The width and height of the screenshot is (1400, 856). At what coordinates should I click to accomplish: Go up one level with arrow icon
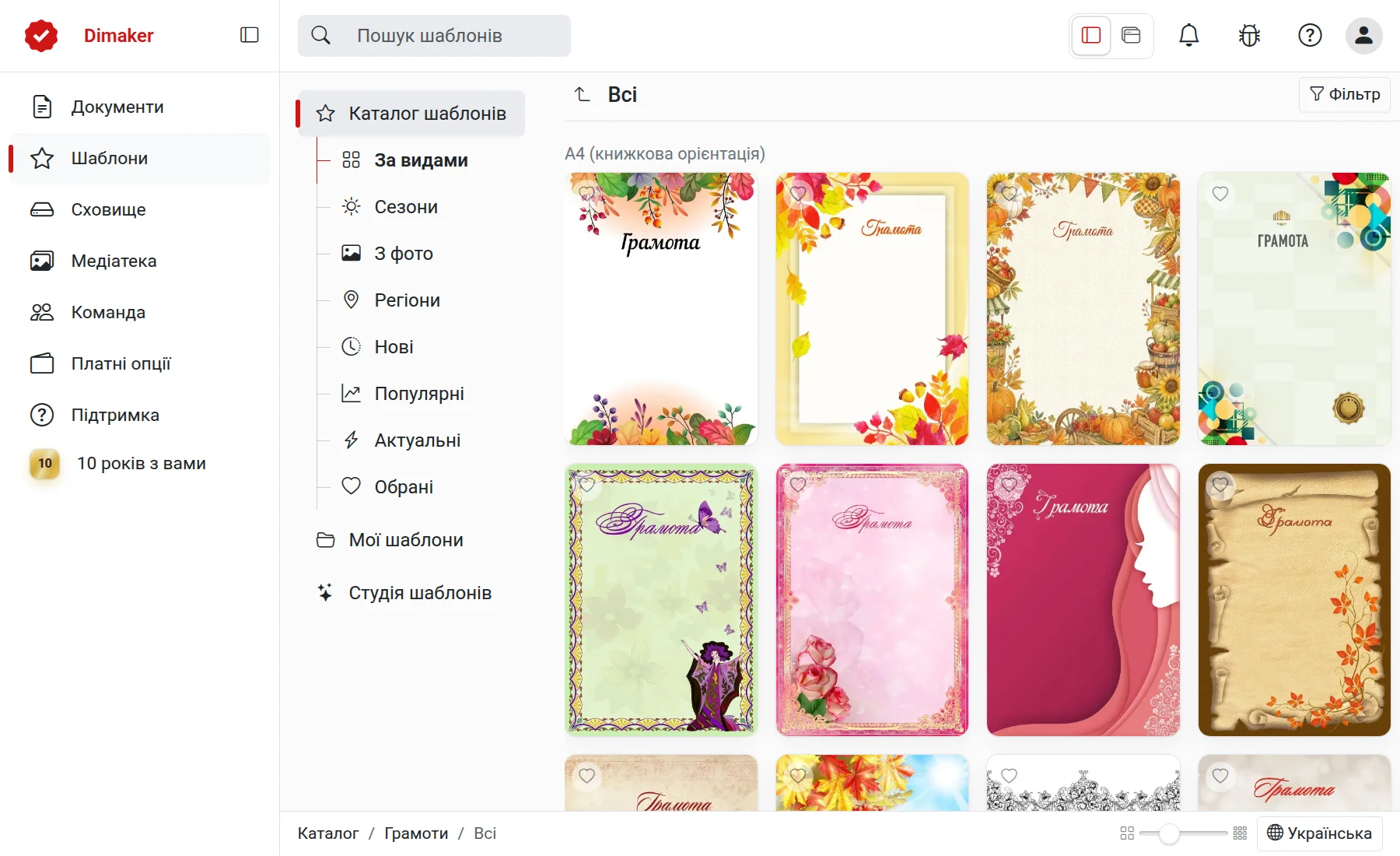(582, 94)
